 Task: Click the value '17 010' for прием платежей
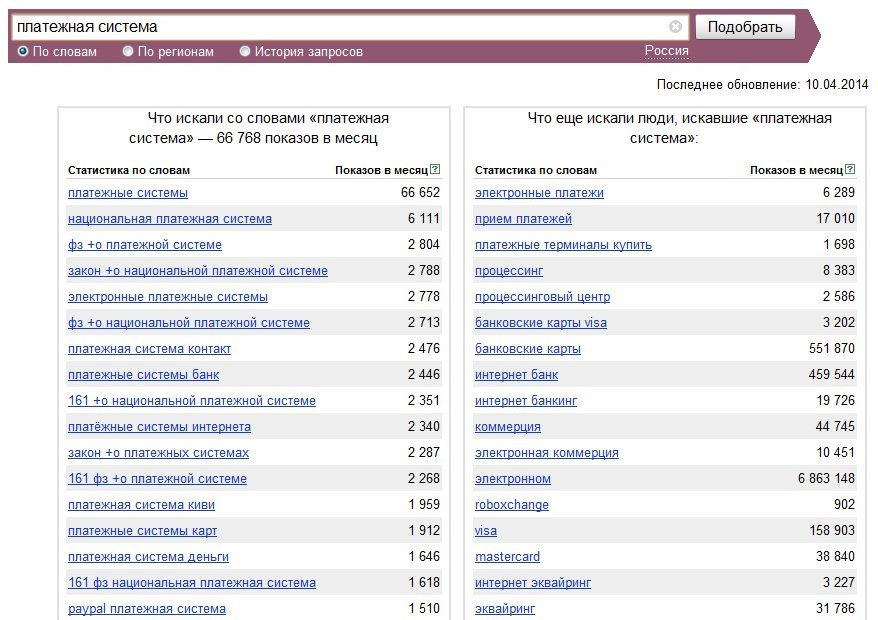836,219
